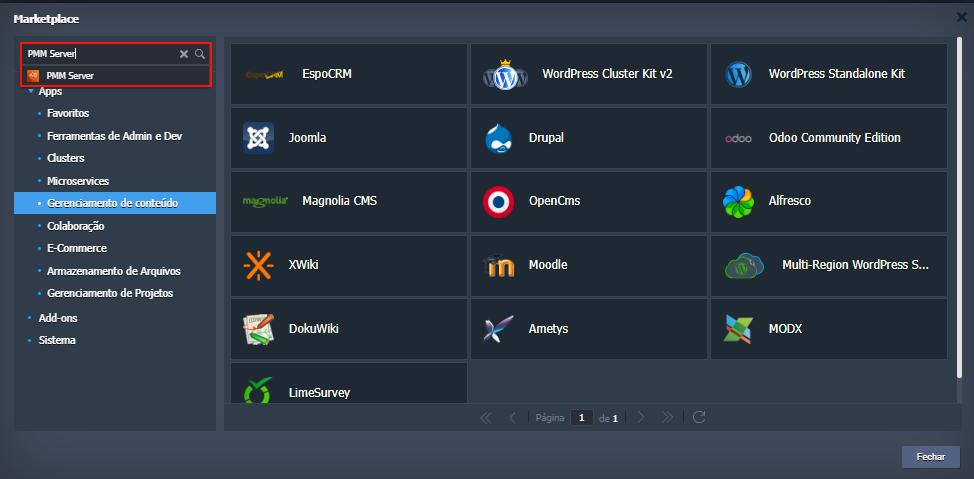974x479 pixels.
Task: Click the MODX title text
Action: 785,329
